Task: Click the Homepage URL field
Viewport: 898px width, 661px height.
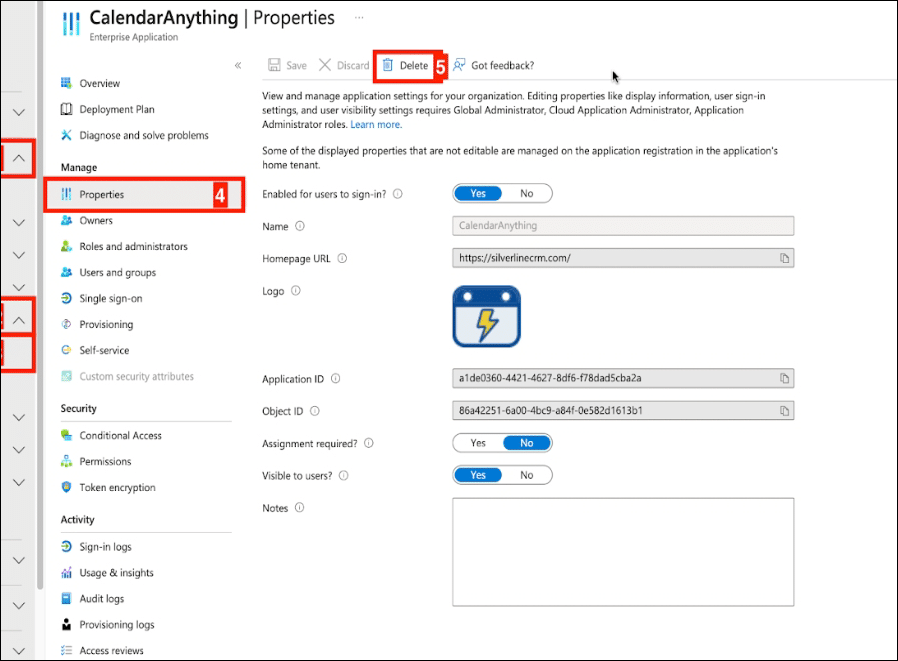Action: click(x=623, y=258)
